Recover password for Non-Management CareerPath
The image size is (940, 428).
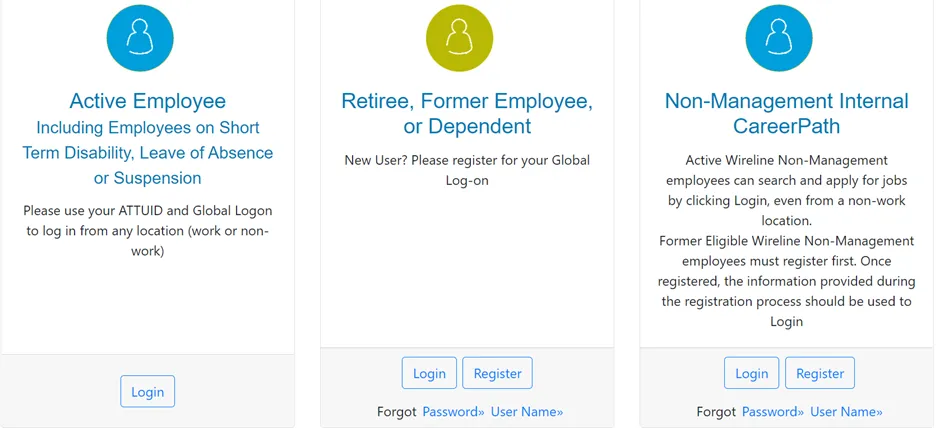(x=772, y=412)
